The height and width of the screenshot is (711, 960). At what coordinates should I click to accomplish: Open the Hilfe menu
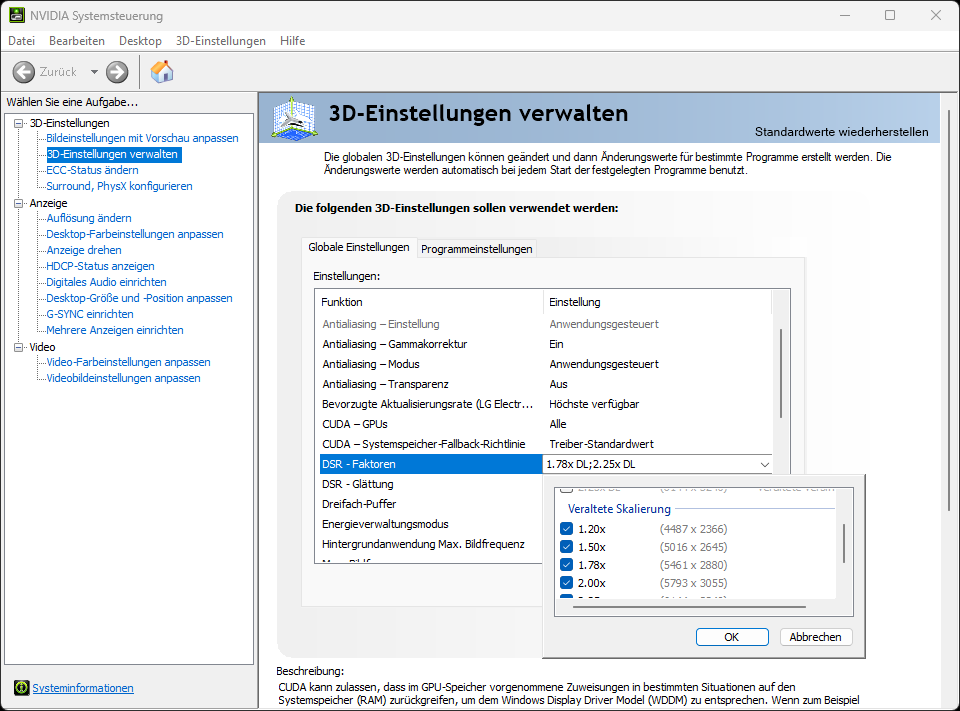pyautogui.click(x=292, y=40)
